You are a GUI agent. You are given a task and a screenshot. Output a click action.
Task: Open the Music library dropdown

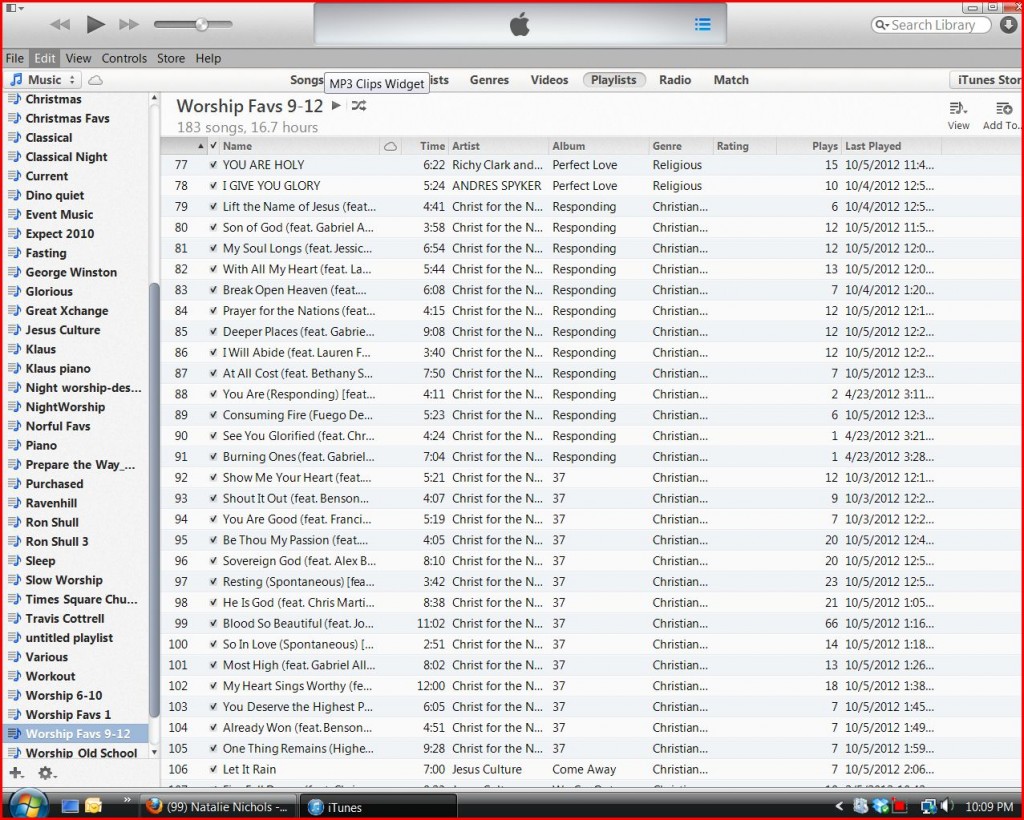(44, 80)
